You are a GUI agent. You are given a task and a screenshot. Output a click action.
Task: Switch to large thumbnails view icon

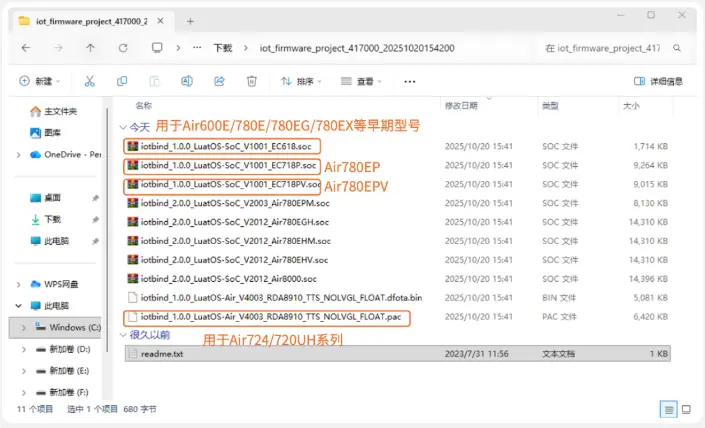(686, 409)
